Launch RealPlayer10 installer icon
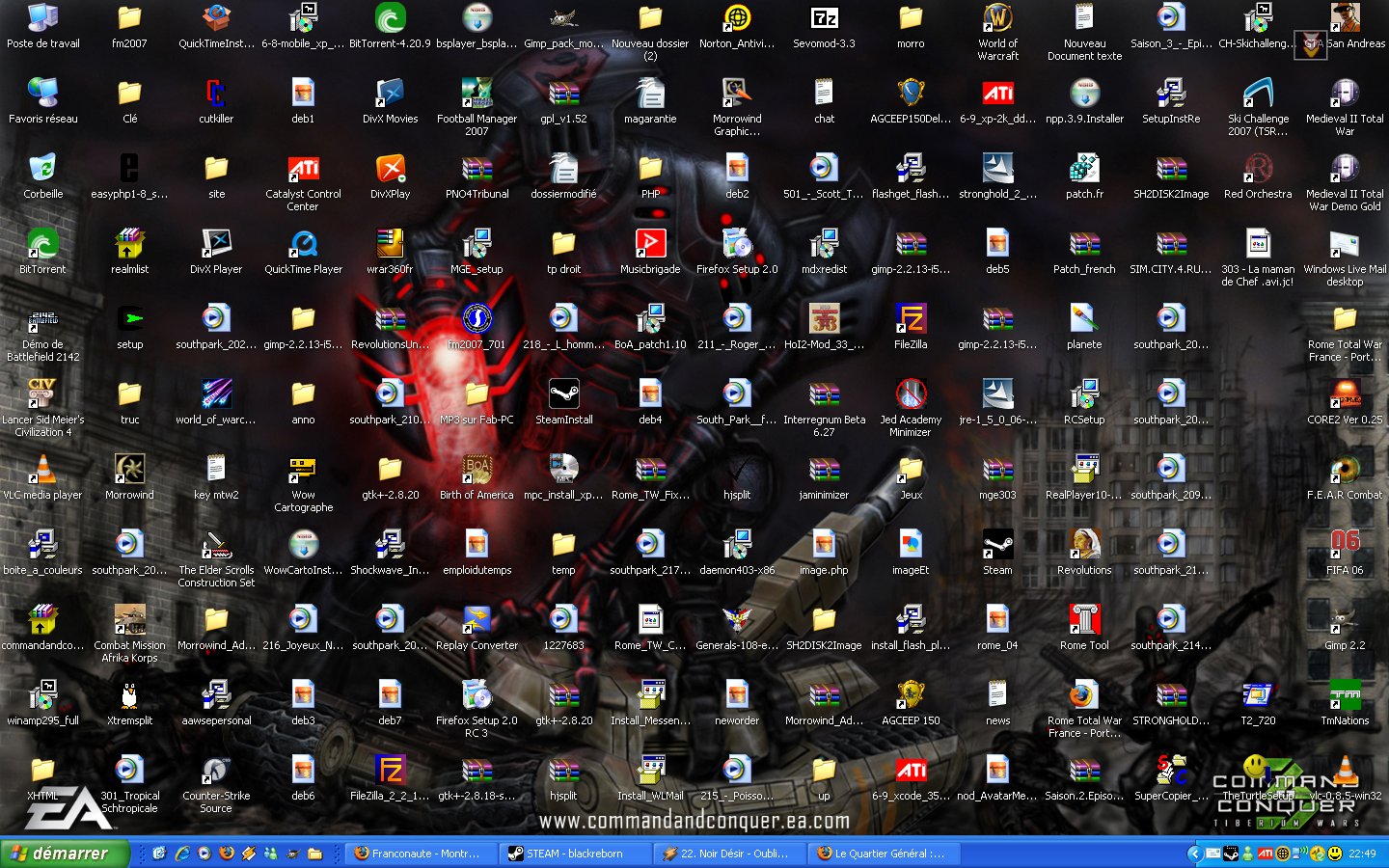Image resolution: width=1389 pixels, height=868 pixels. click(x=1085, y=477)
